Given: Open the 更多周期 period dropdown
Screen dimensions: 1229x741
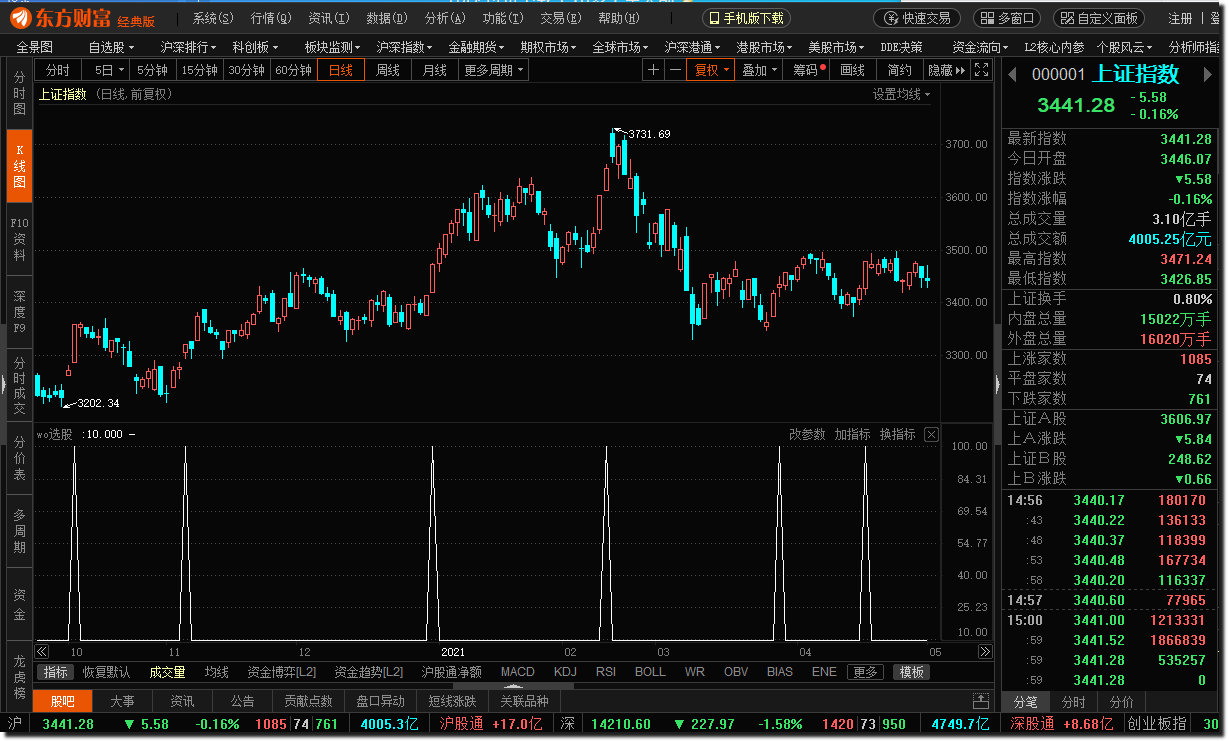Looking at the screenshot, I should click(493, 70).
